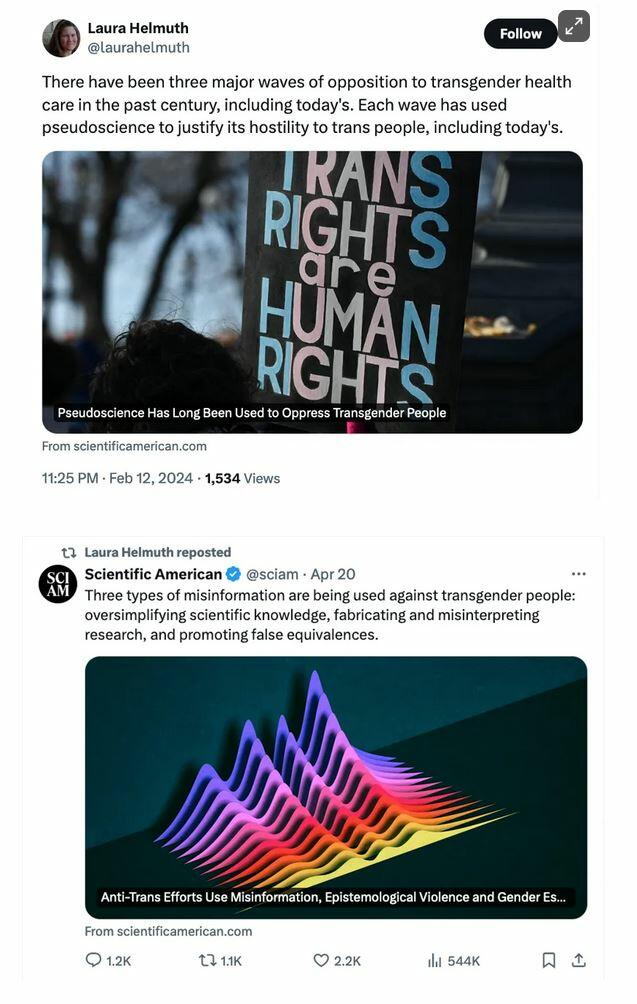
Task: Click the repost icon showing 1.1K
Action: 207,960
